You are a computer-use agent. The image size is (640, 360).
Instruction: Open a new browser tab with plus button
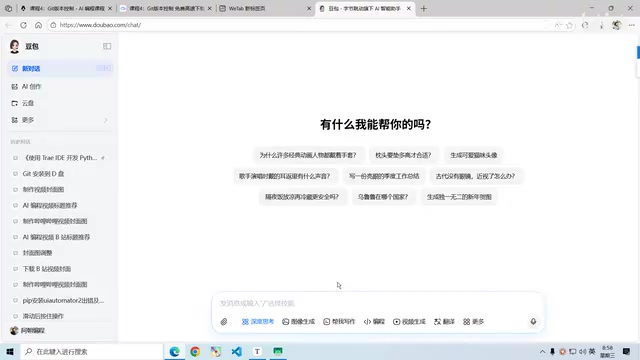(x=424, y=8)
